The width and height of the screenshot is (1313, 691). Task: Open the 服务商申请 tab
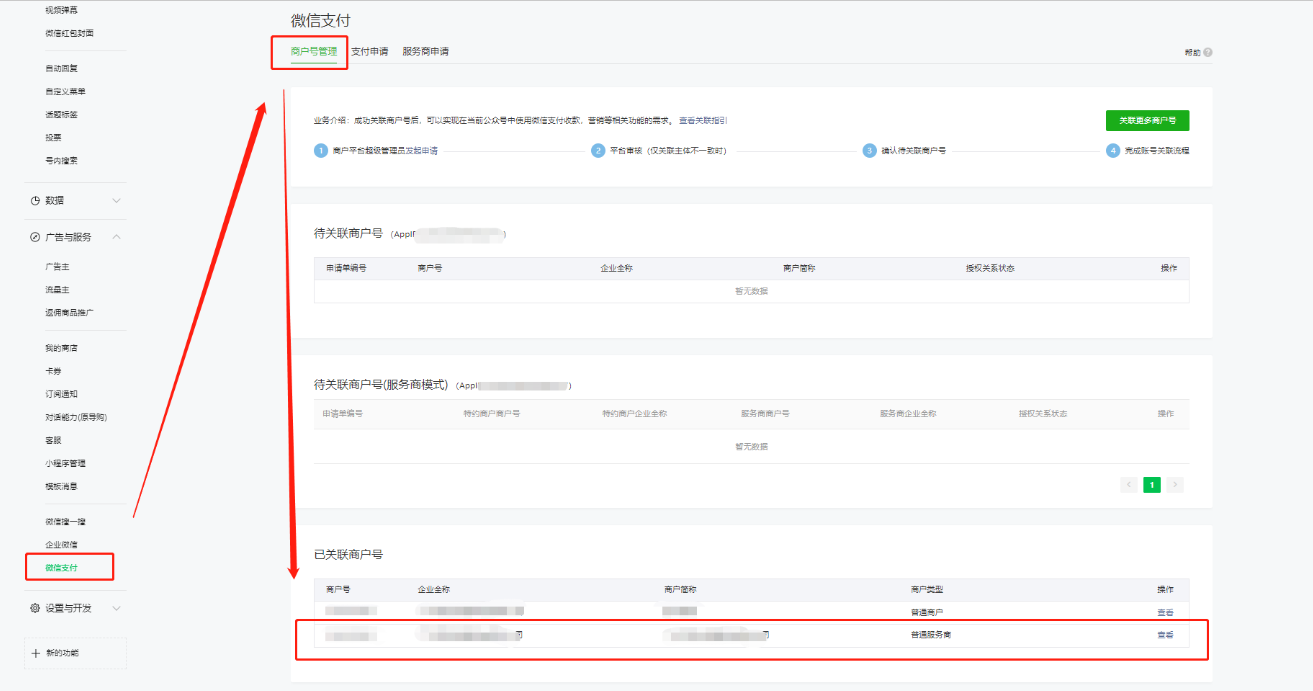pyautogui.click(x=425, y=51)
